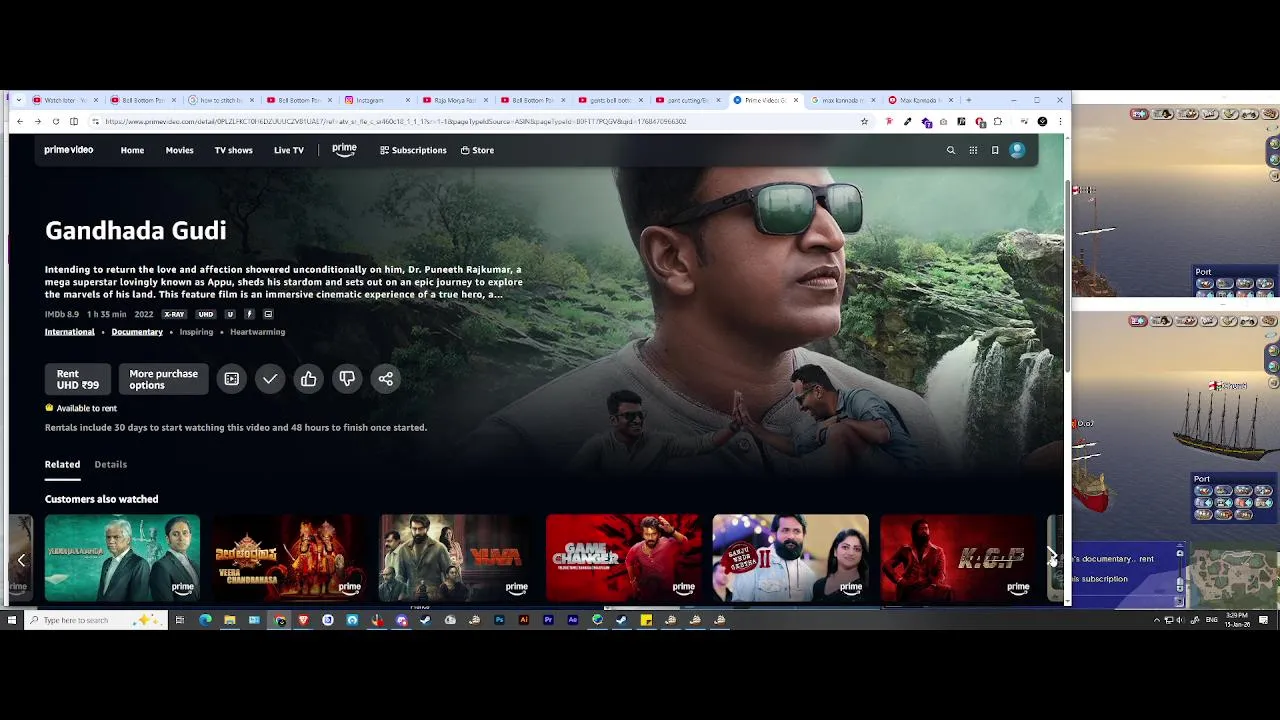Toggle the Watchlist checkmark button
Viewport: 1280px width, 720px height.
point(270,379)
